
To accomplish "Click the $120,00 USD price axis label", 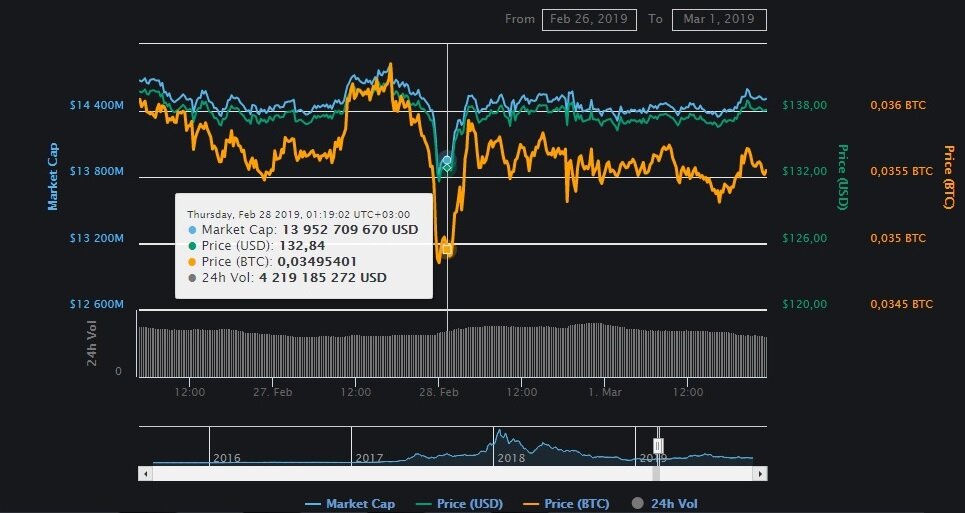I will [x=805, y=304].
